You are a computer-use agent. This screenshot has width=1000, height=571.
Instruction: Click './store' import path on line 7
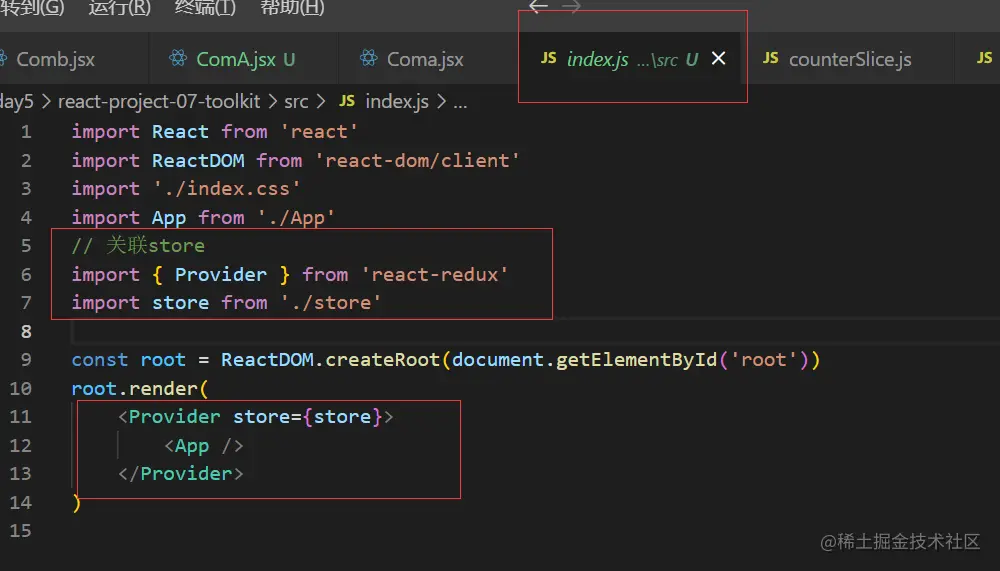(x=330, y=303)
